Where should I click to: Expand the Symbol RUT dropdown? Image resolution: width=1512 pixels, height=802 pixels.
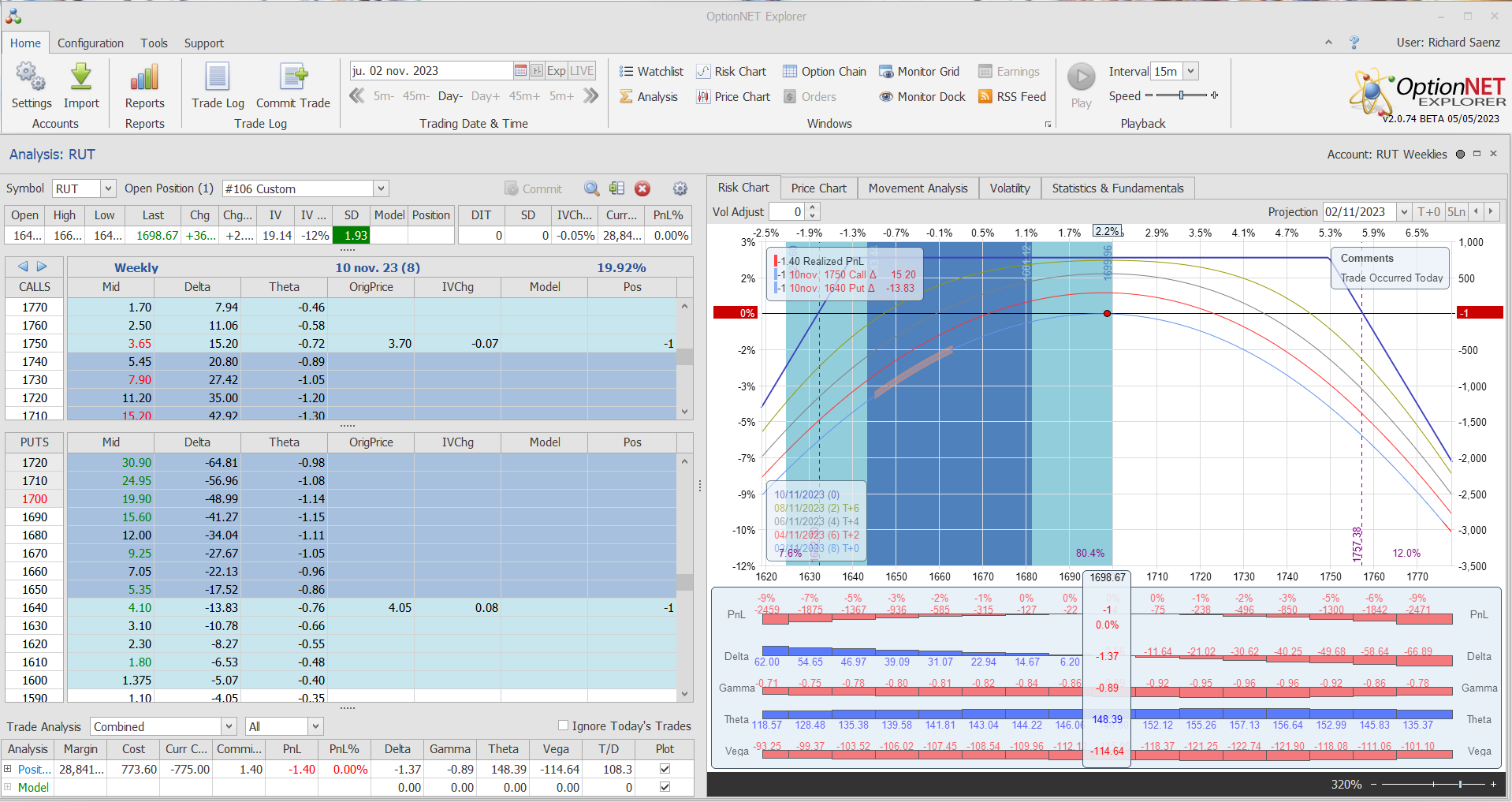click(108, 188)
